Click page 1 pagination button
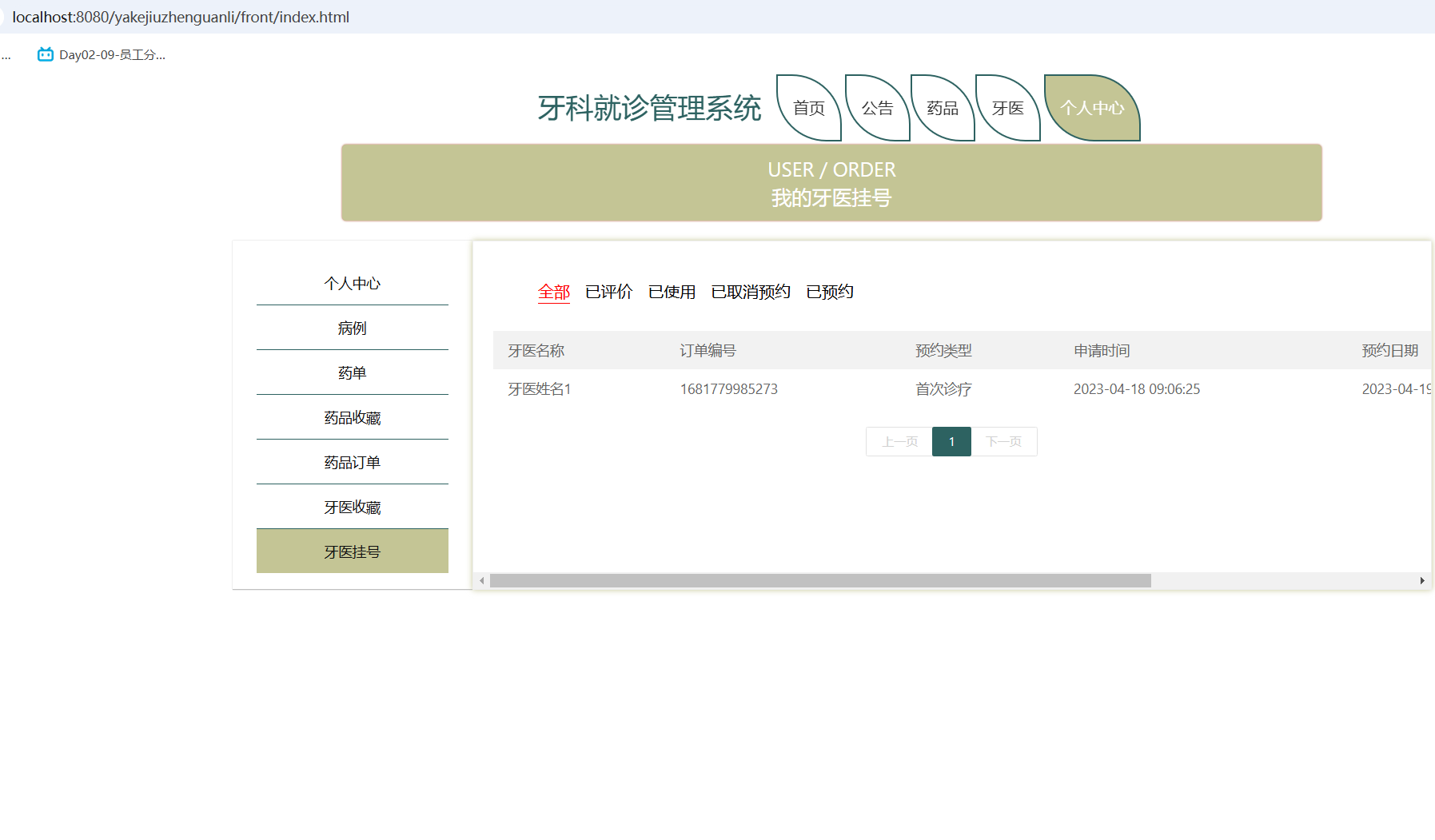1435x840 pixels. point(951,441)
